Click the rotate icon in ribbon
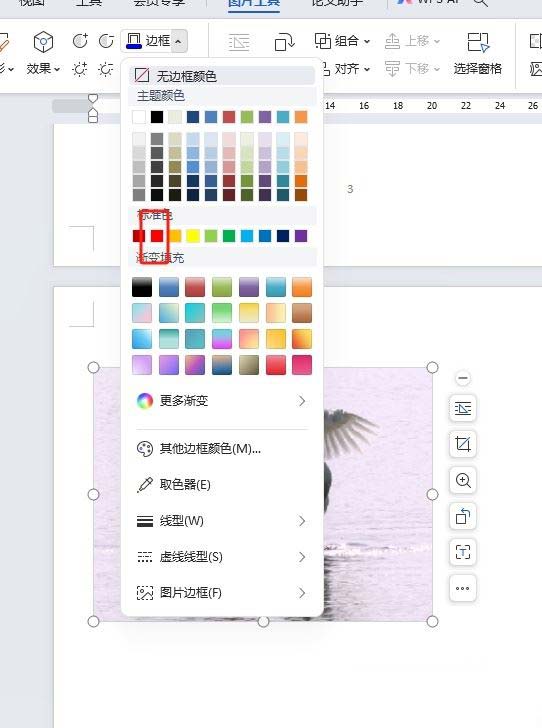542x728 pixels. [284, 42]
